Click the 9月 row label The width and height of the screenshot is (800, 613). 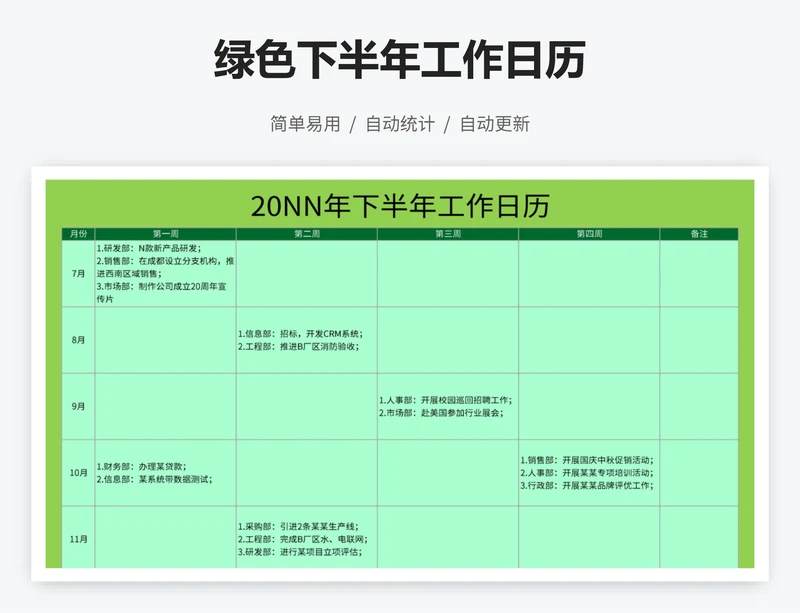click(79, 406)
